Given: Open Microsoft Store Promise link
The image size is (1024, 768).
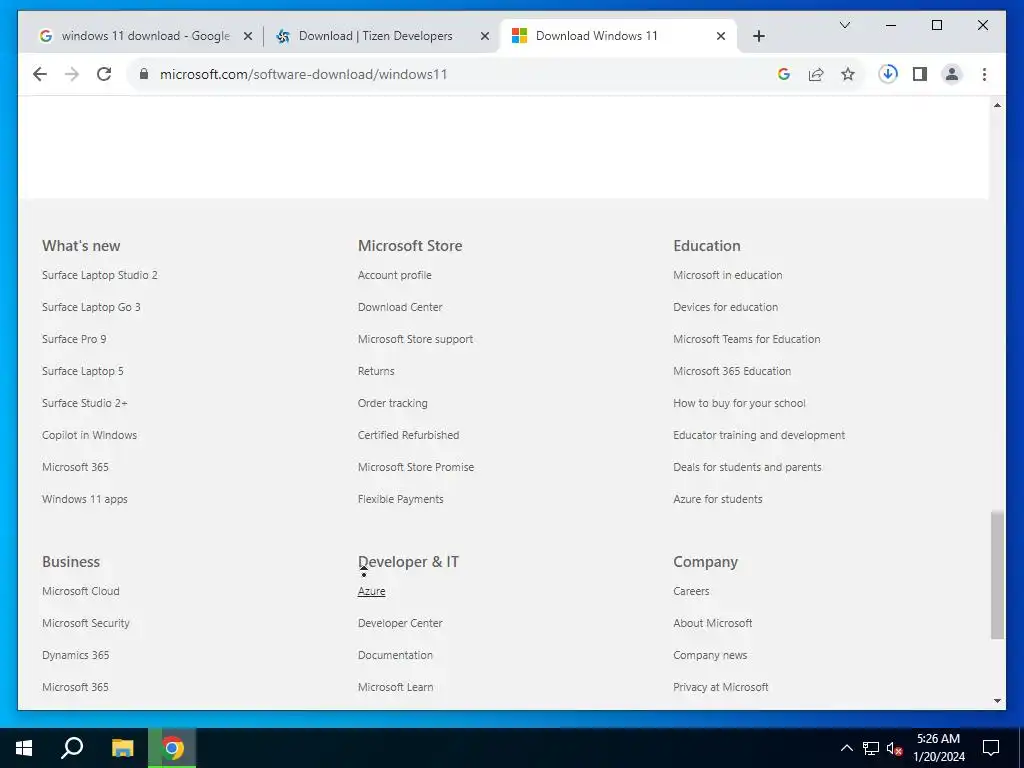Looking at the screenshot, I should point(416,467).
